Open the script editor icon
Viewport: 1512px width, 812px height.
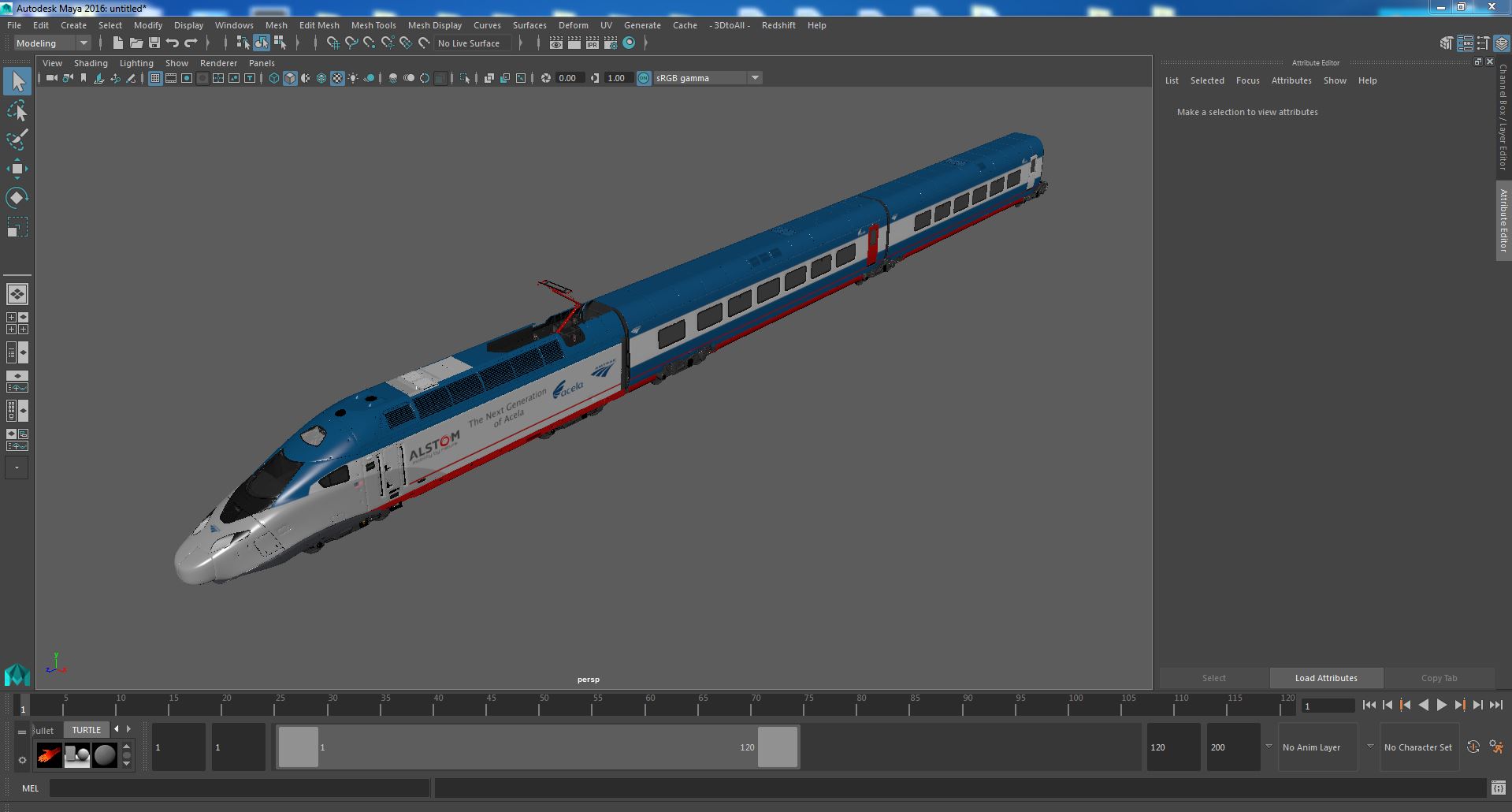pyautogui.click(x=1498, y=788)
